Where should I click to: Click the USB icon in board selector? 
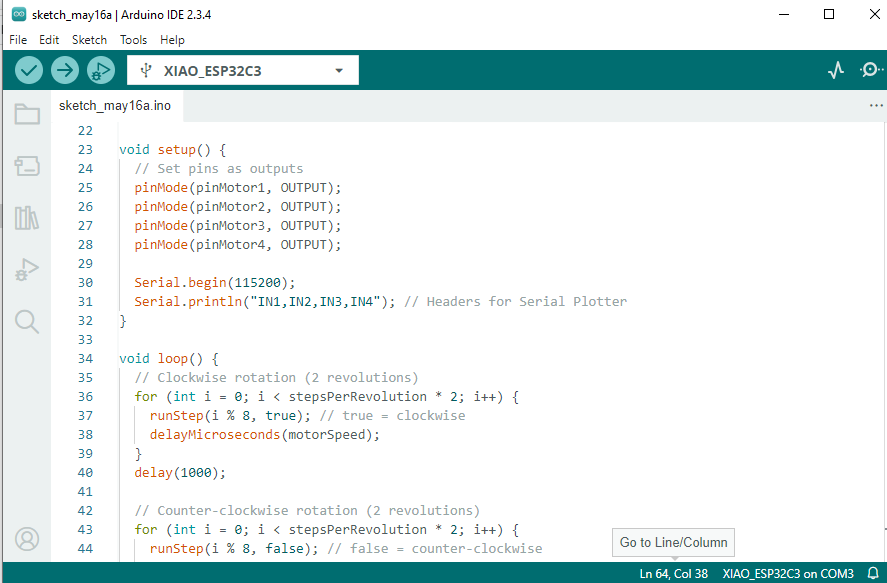click(x=146, y=71)
